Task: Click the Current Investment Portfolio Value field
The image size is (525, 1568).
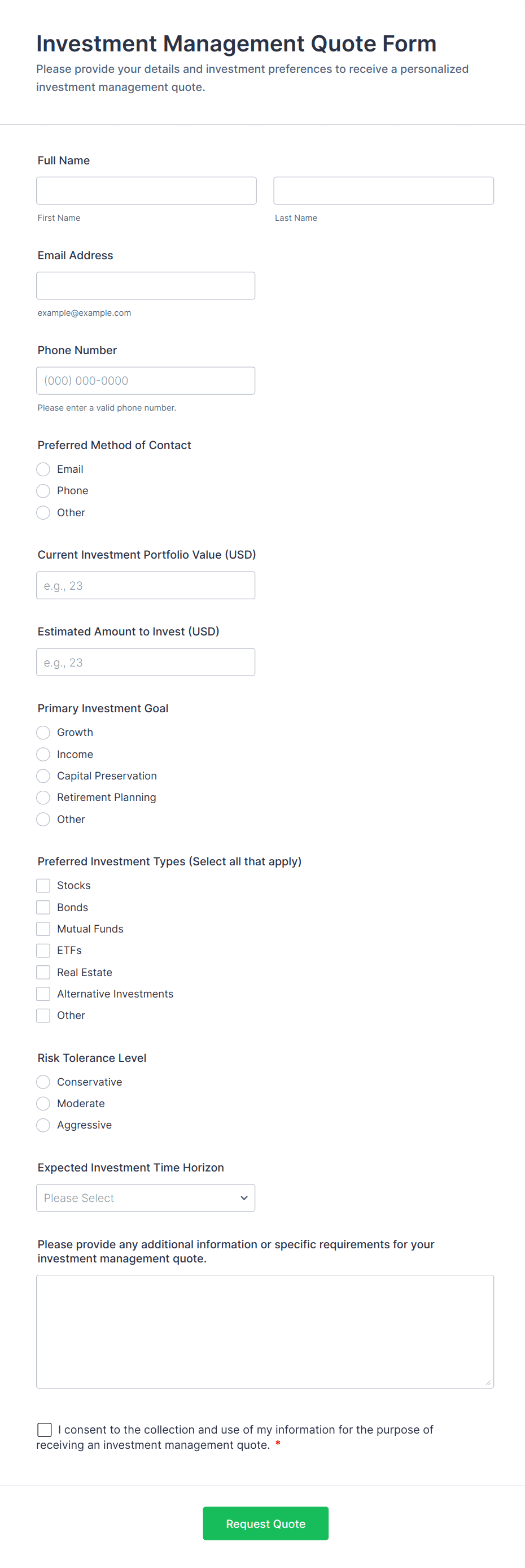Action: [146, 586]
